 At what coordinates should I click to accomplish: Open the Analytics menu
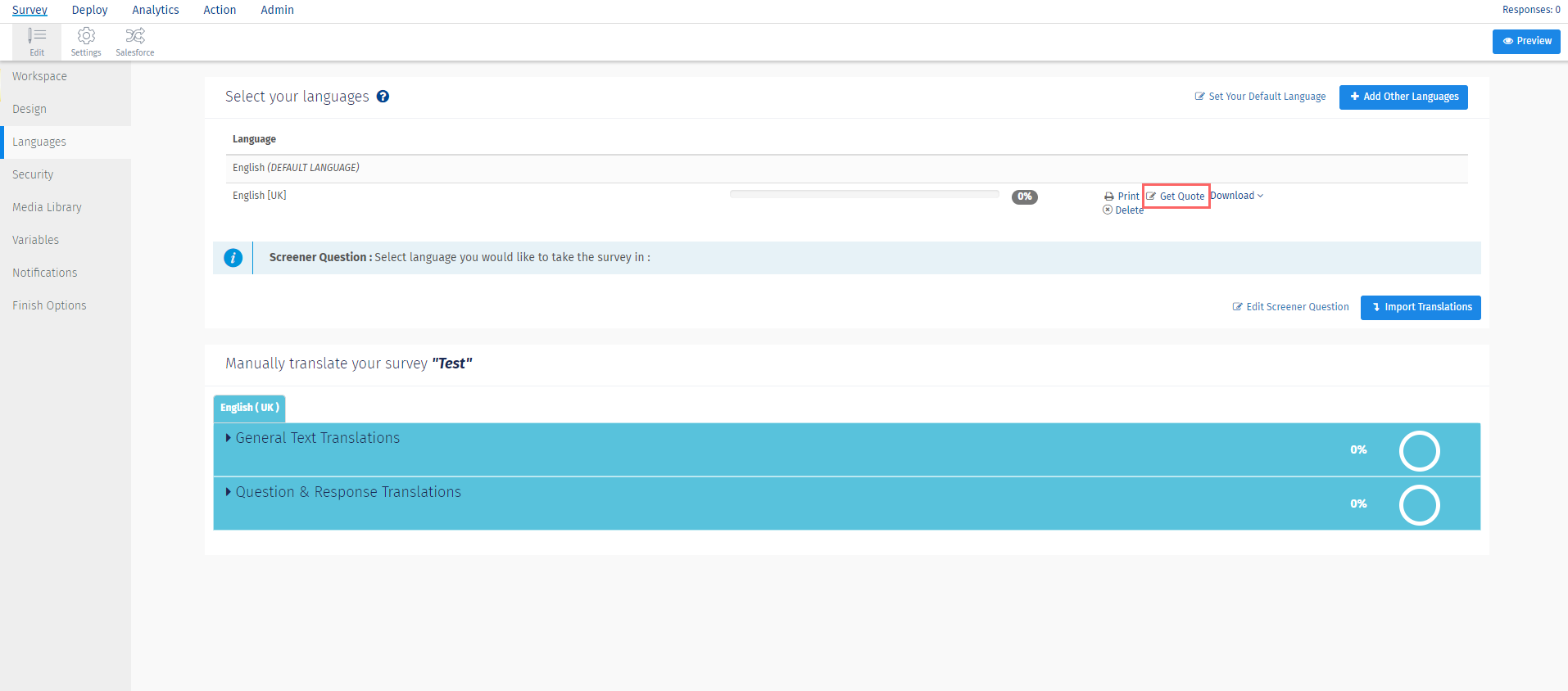(156, 10)
